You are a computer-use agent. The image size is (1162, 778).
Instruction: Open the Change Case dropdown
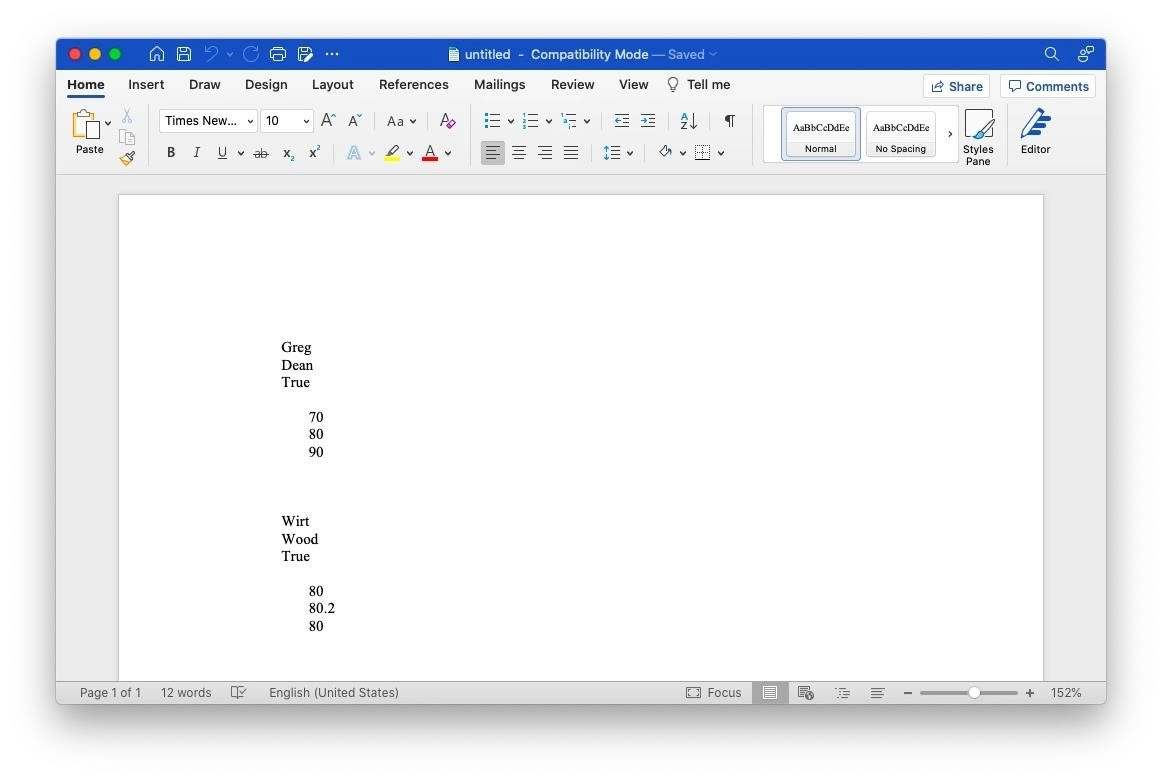402,121
